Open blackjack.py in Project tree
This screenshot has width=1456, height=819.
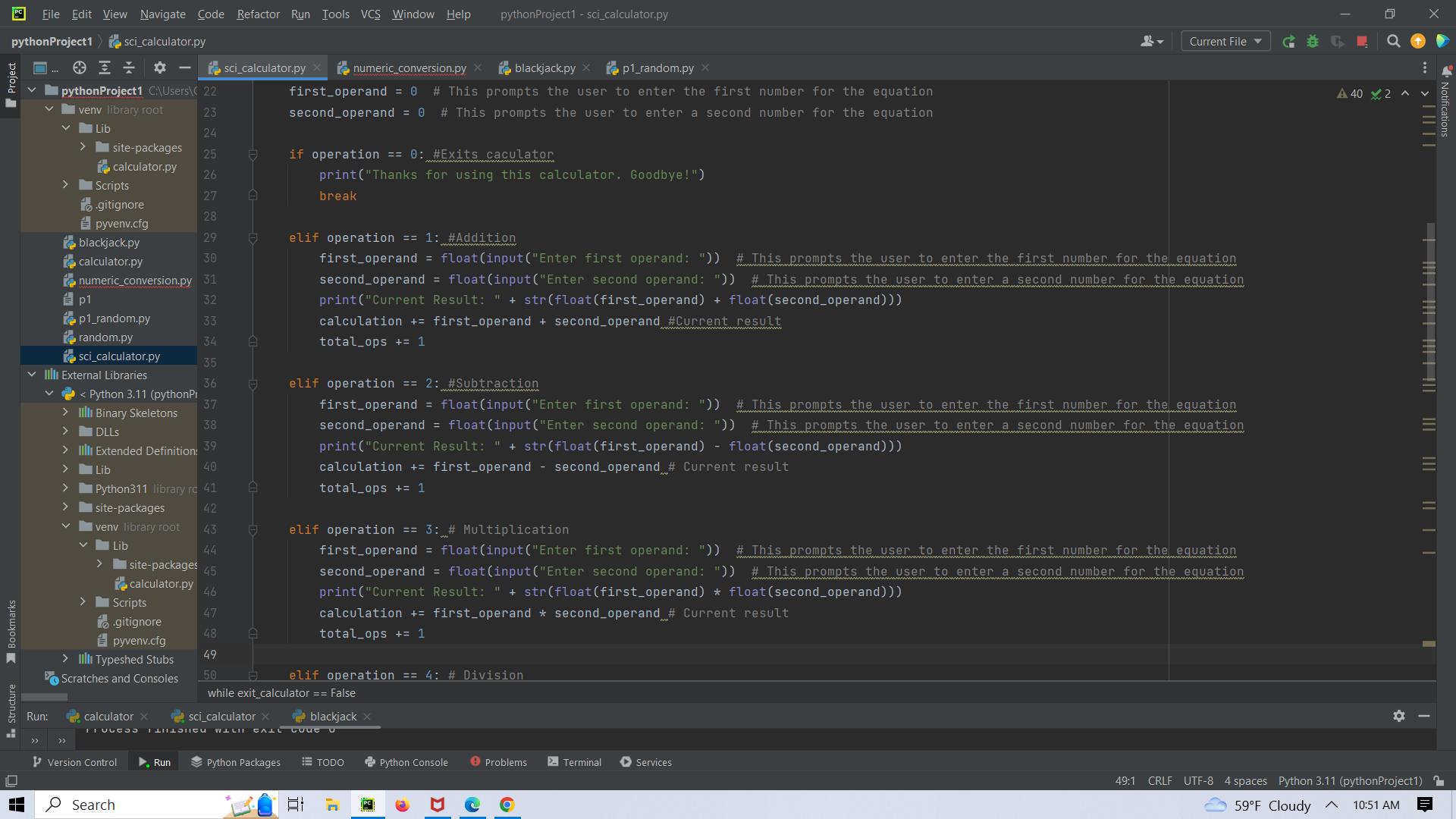tap(108, 243)
